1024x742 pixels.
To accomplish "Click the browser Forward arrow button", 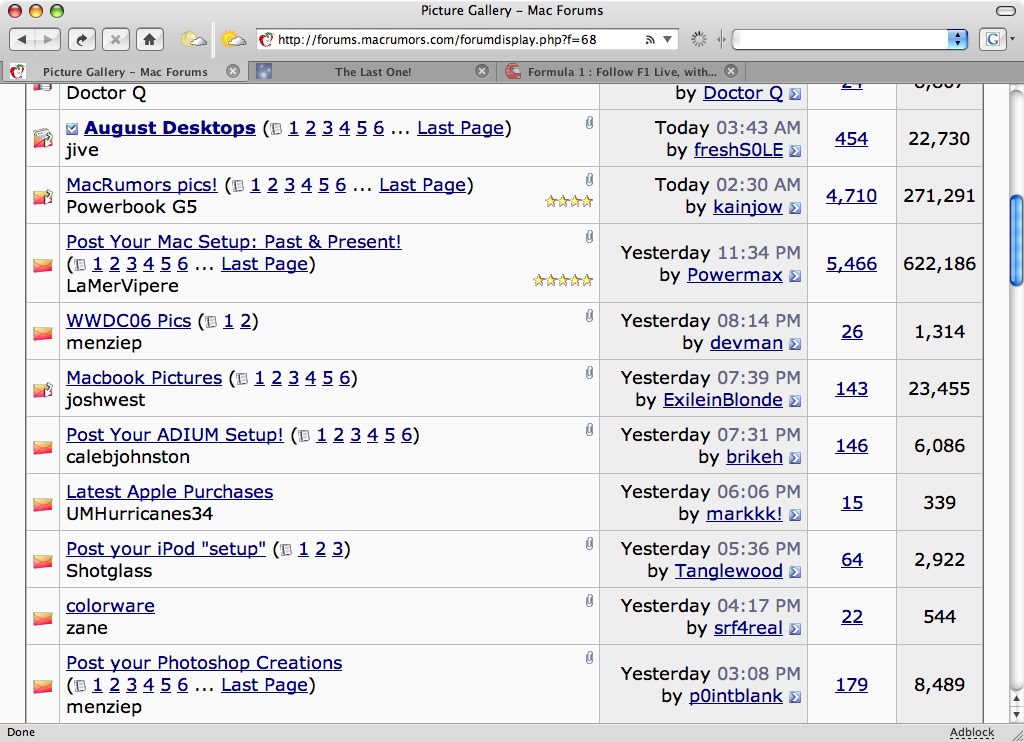I will (48, 39).
